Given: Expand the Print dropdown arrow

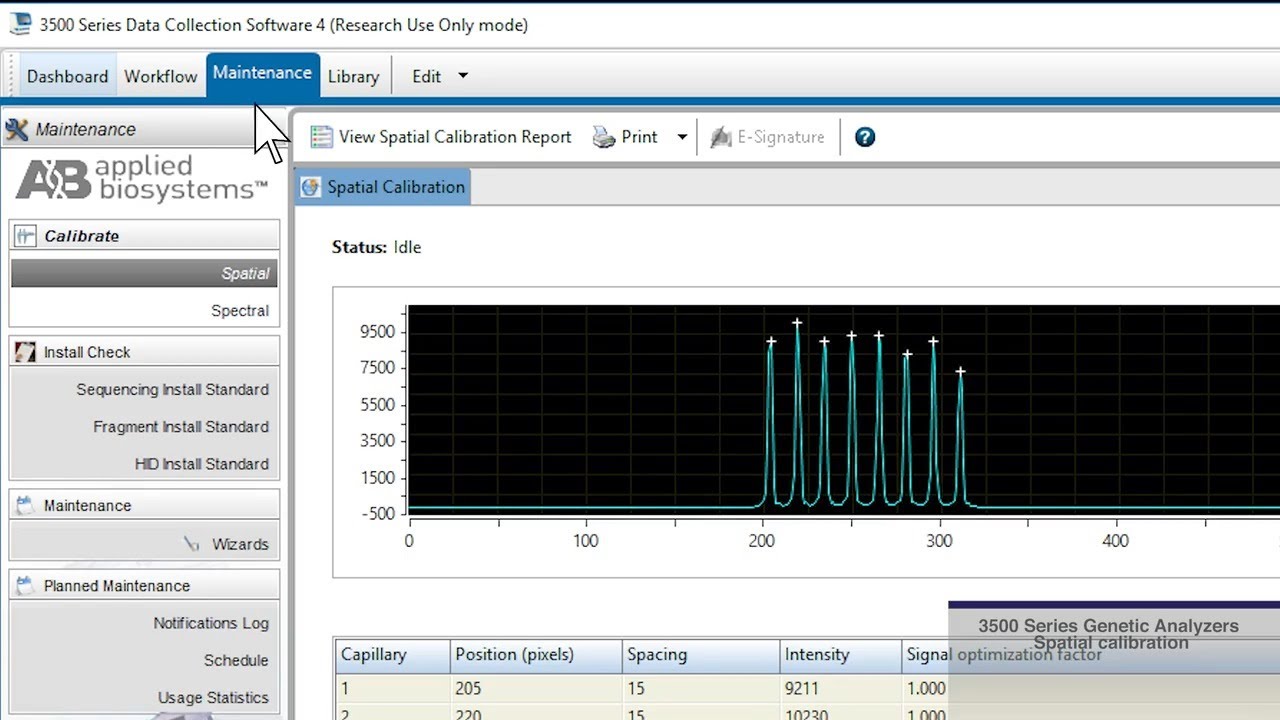Looking at the screenshot, I should click(682, 137).
